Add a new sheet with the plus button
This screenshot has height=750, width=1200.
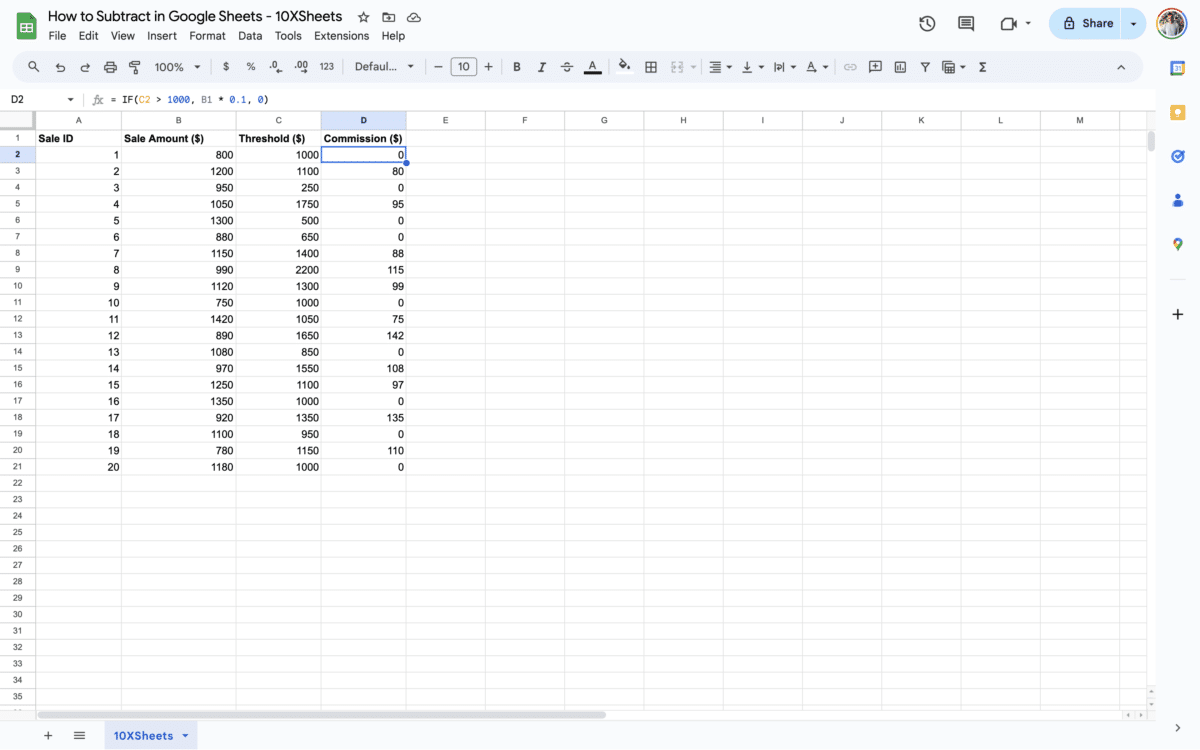click(47, 735)
